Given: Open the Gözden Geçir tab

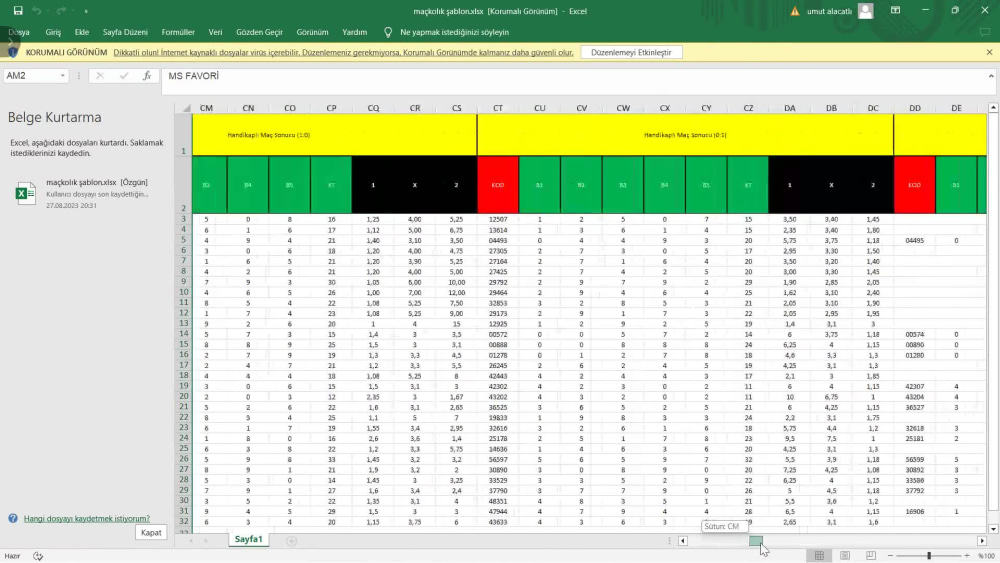Looking at the screenshot, I should (x=260, y=32).
